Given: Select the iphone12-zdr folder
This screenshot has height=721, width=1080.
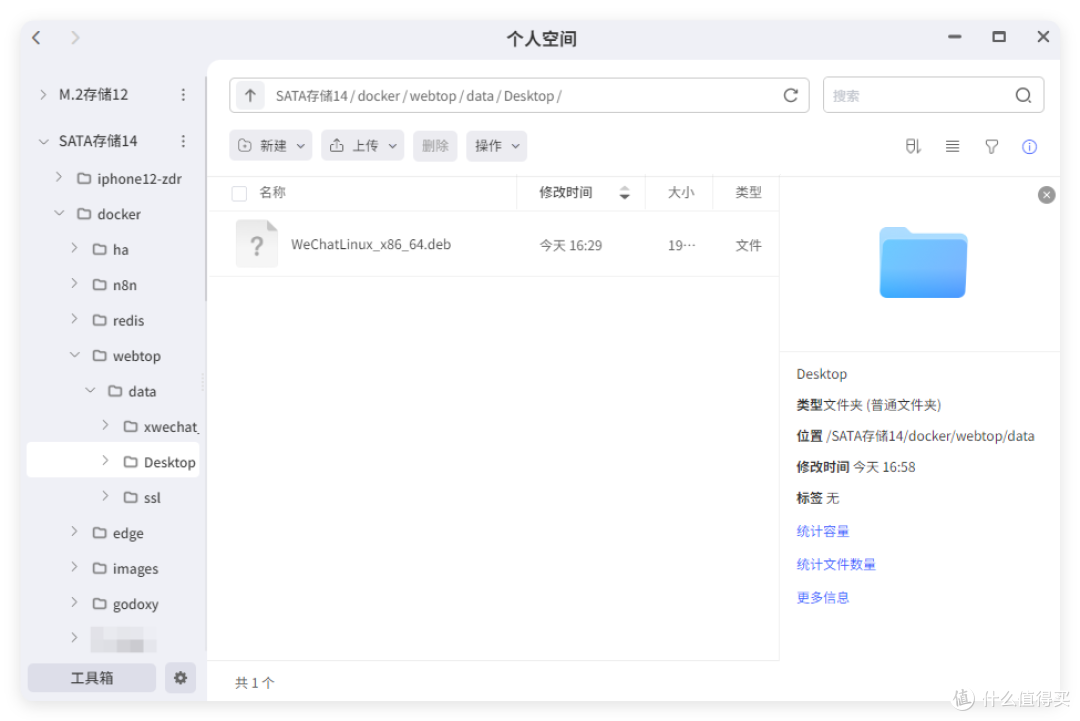Looking at the screenshot, I should coord(129,179).
